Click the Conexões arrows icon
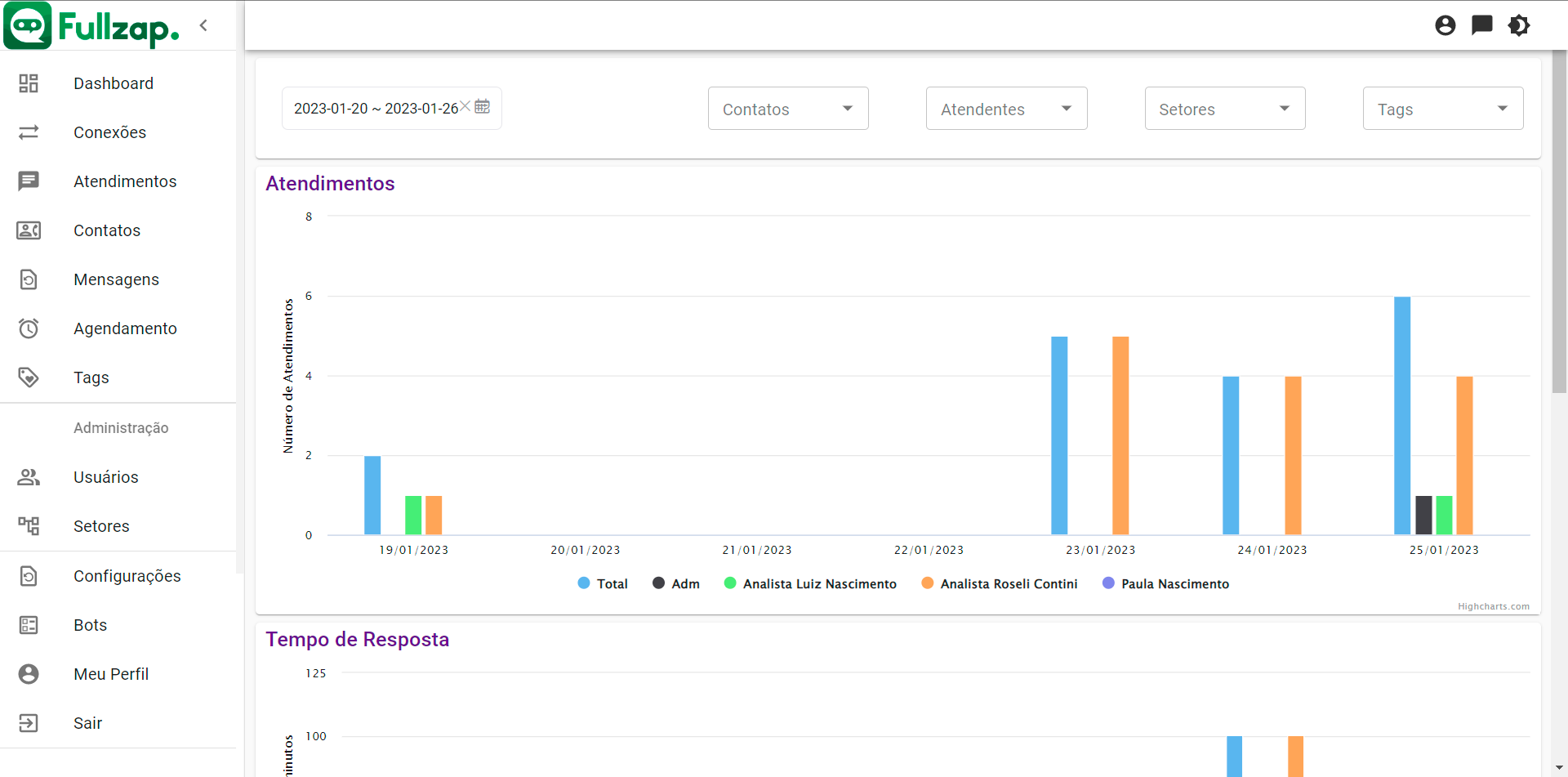This screenshot has height=777, width=1568. [x=29, y=132]
